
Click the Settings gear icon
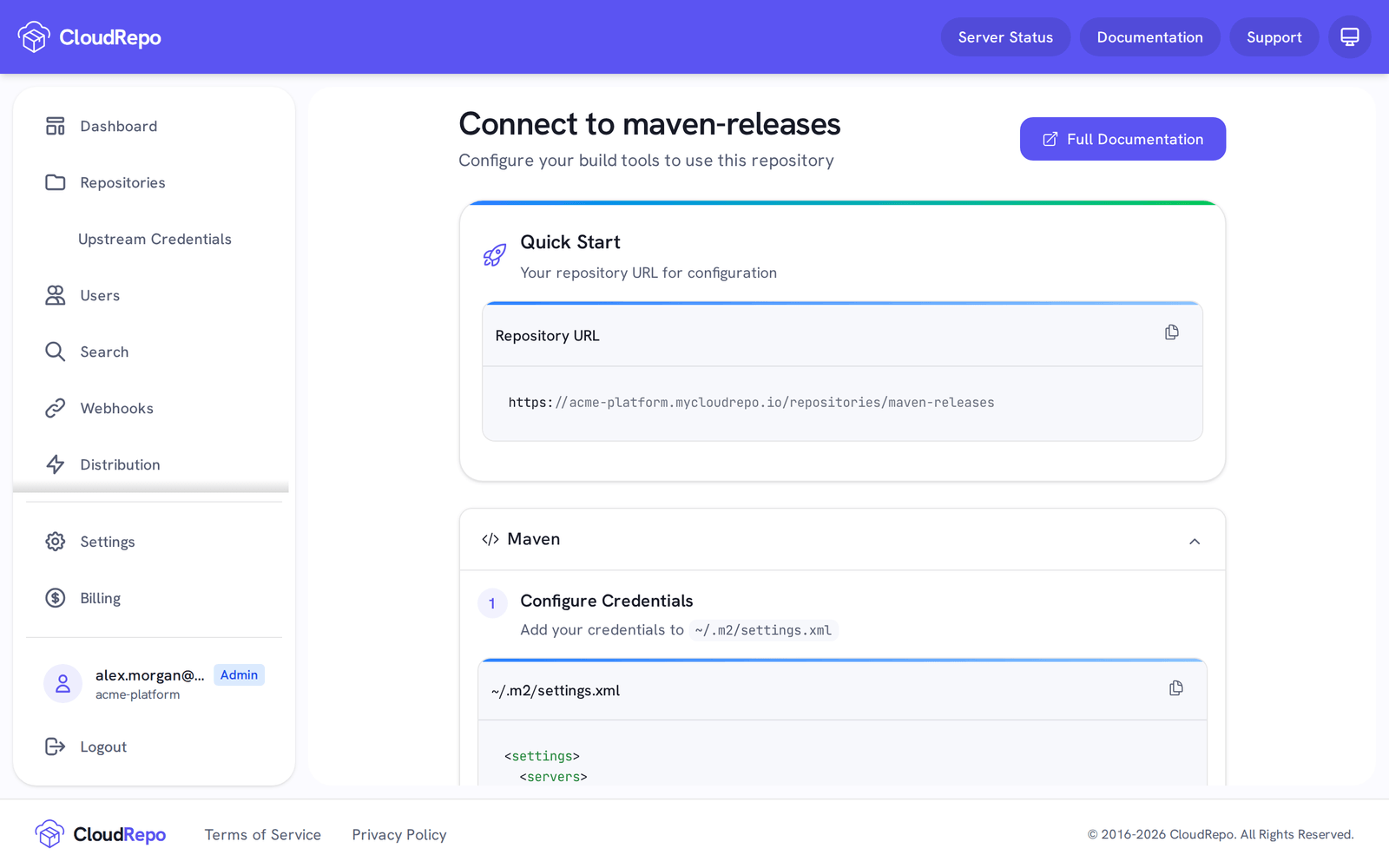point(56,542)
